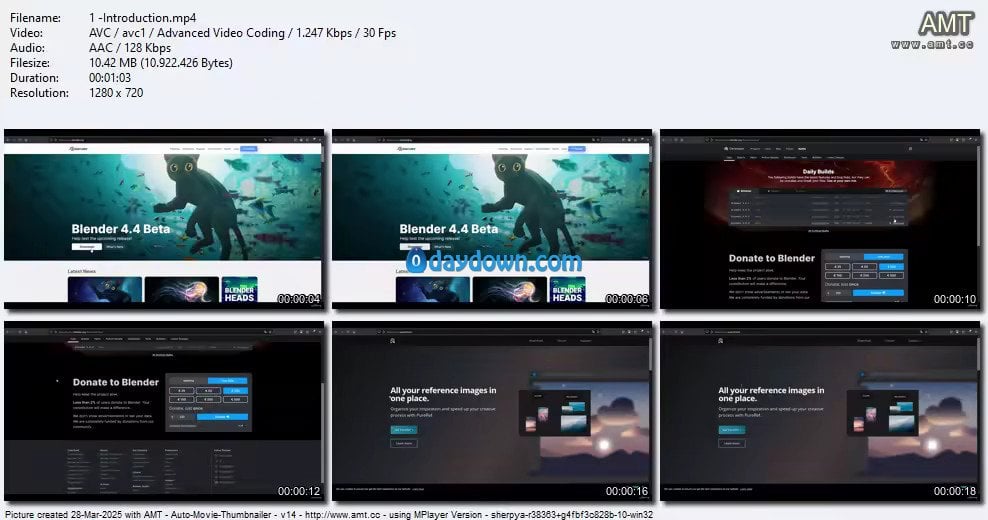988x520 pixels.
Task: Click the "Duration:" label
Action: (x=34, y=78)
